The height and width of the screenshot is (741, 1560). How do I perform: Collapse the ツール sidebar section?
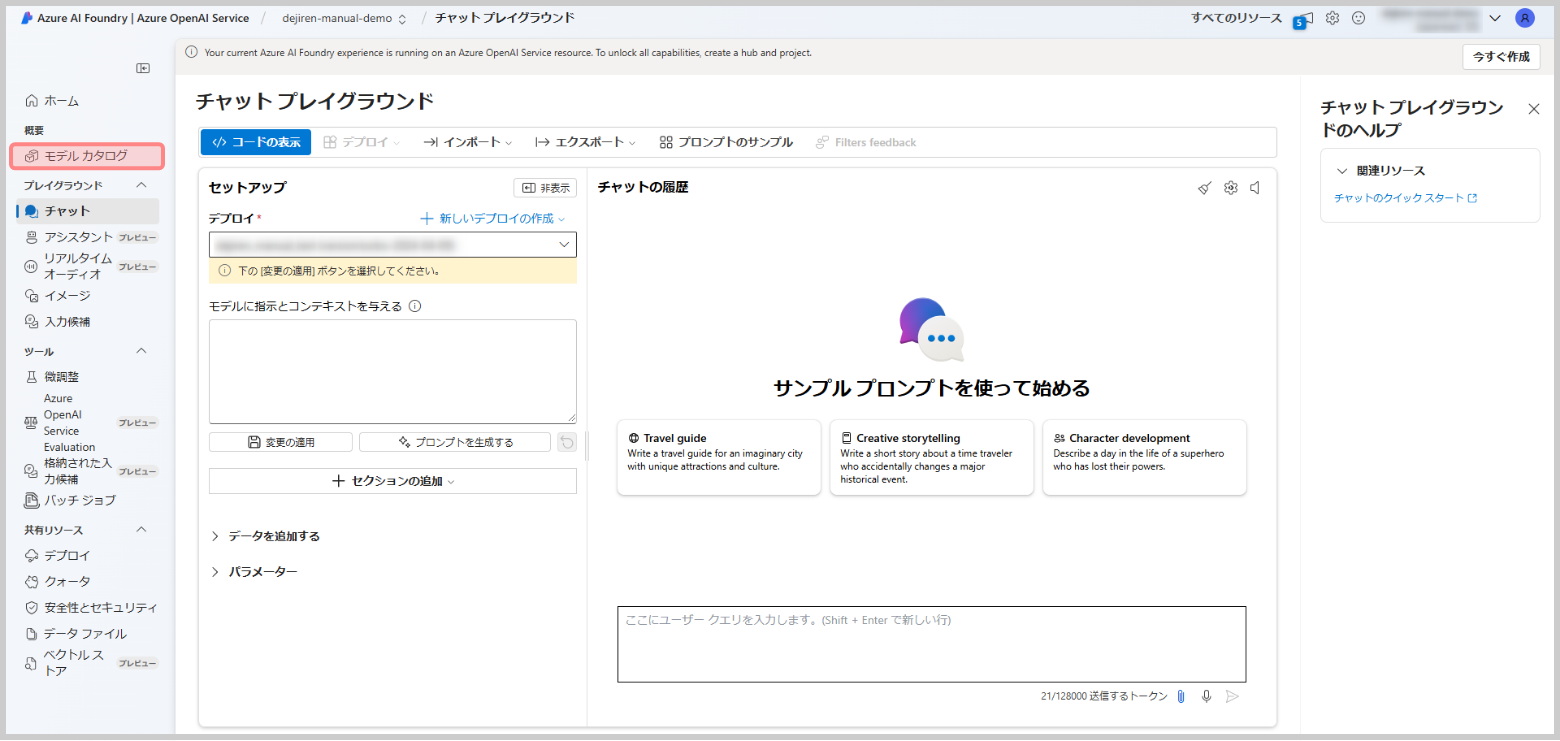point(141,351)
